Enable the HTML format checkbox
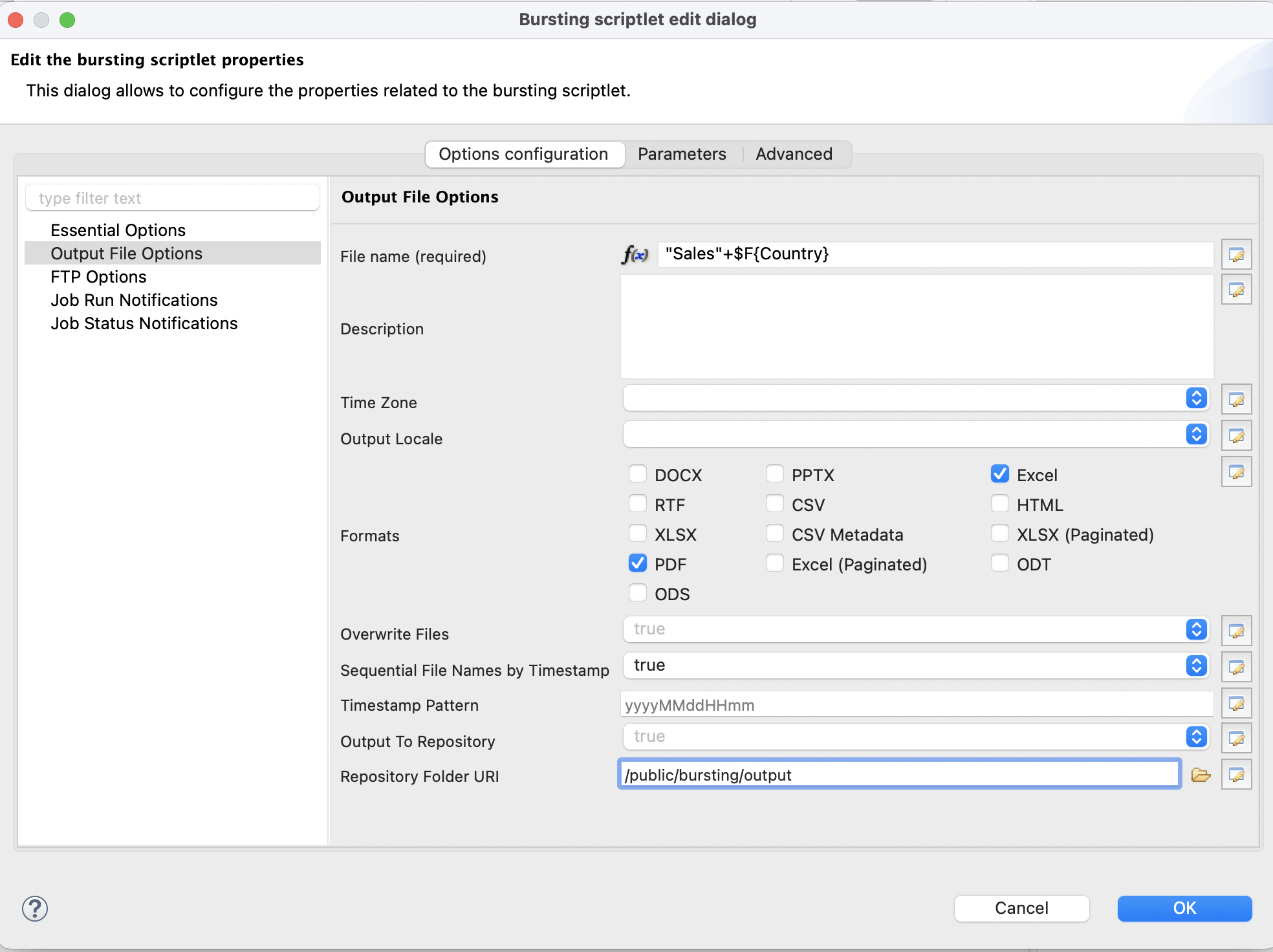Screen dimensions: 1273x952 (1000, 504)
